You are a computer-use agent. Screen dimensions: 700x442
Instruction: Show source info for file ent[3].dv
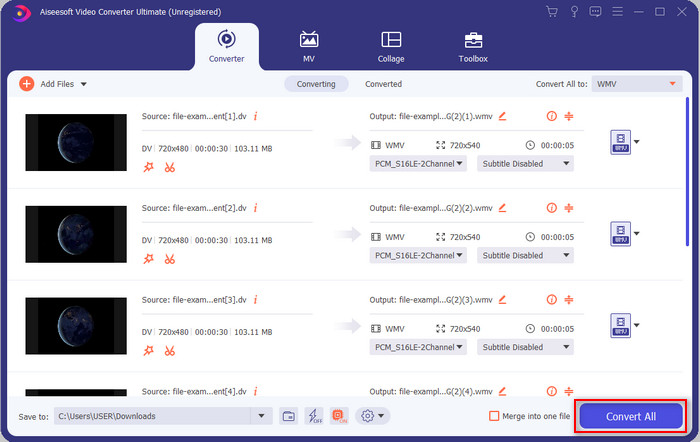coord(255,300)
